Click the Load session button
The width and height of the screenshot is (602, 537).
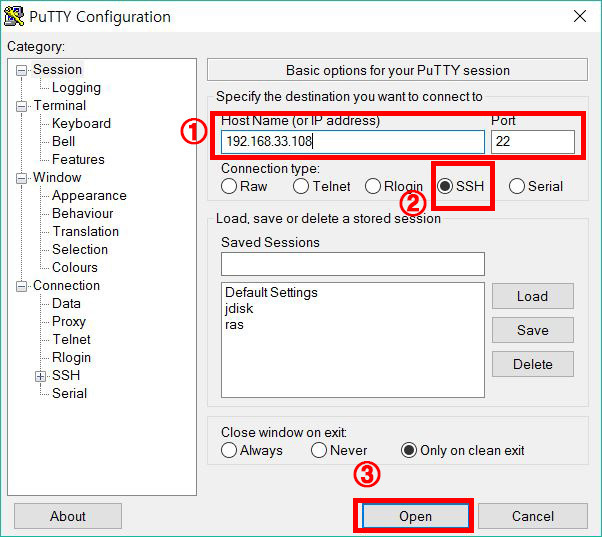click(x=532, y=296)
